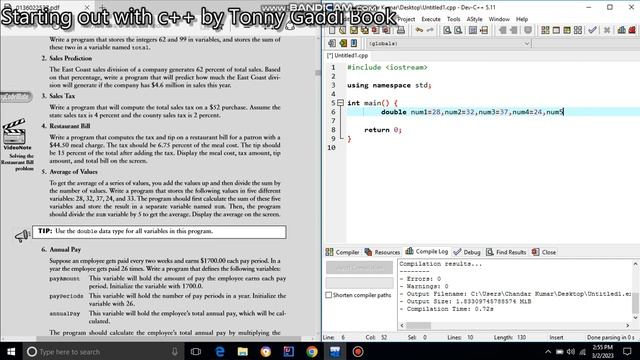Click the green Toggle Bookmarks icon
Image resolution: width=640 pixels, height=360 pixels.
(x=343, y=43)
